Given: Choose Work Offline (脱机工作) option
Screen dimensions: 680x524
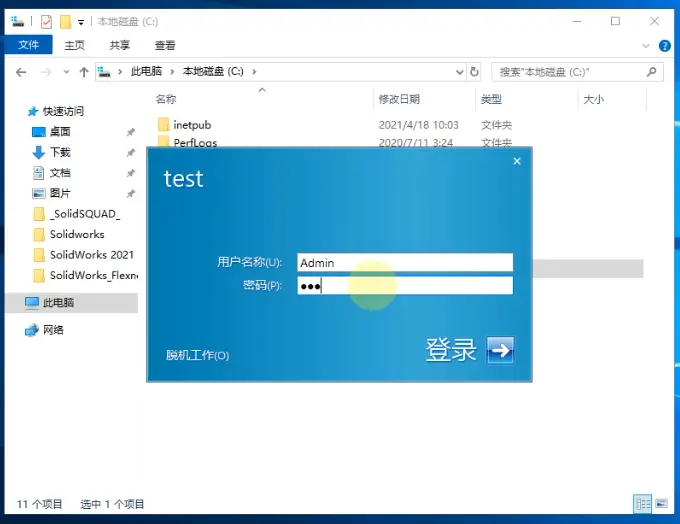Looking at the screenshot, I should pos(197,355).
